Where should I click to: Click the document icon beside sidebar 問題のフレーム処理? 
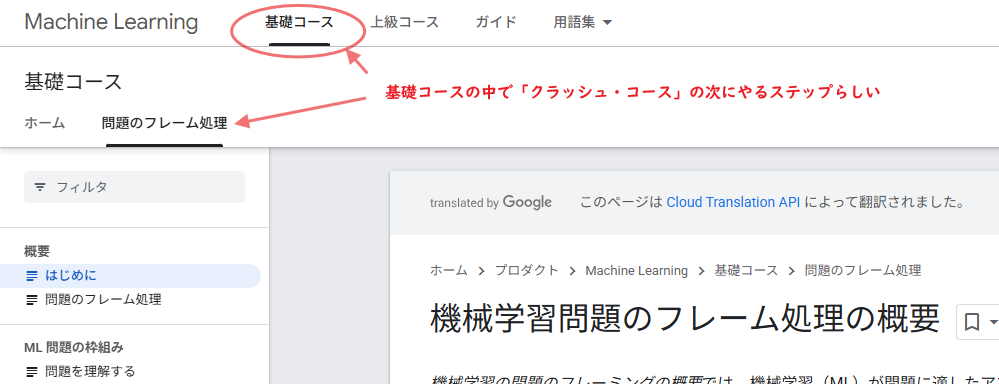32,300
